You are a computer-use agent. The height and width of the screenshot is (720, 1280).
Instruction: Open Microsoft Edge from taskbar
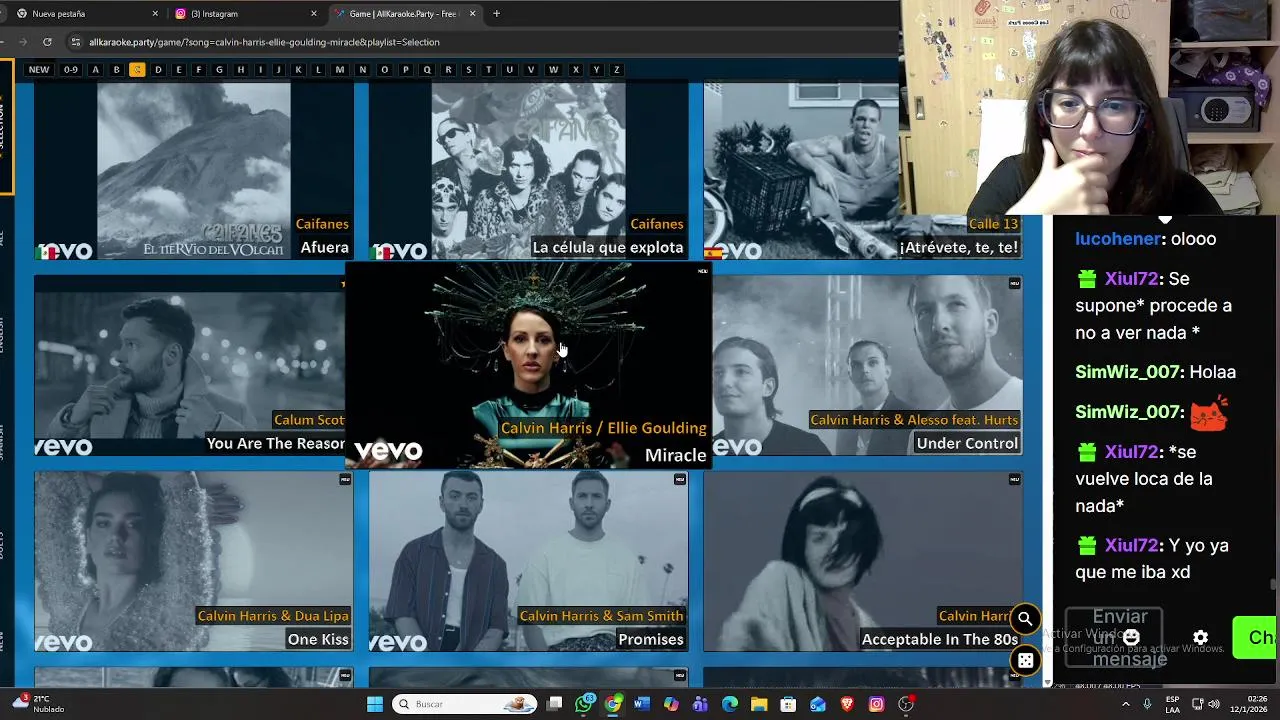[x=730, y=704]
